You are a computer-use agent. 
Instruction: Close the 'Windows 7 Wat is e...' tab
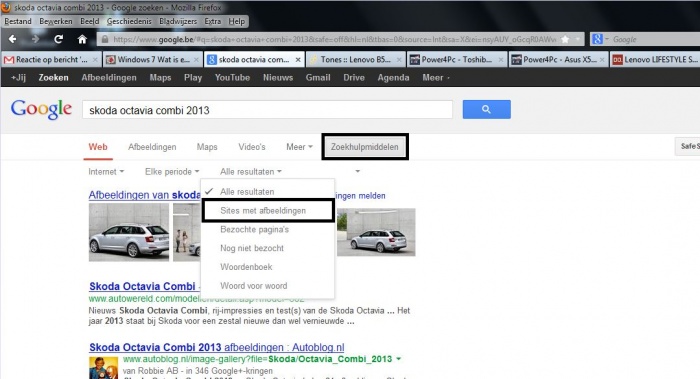pos(196,59)
